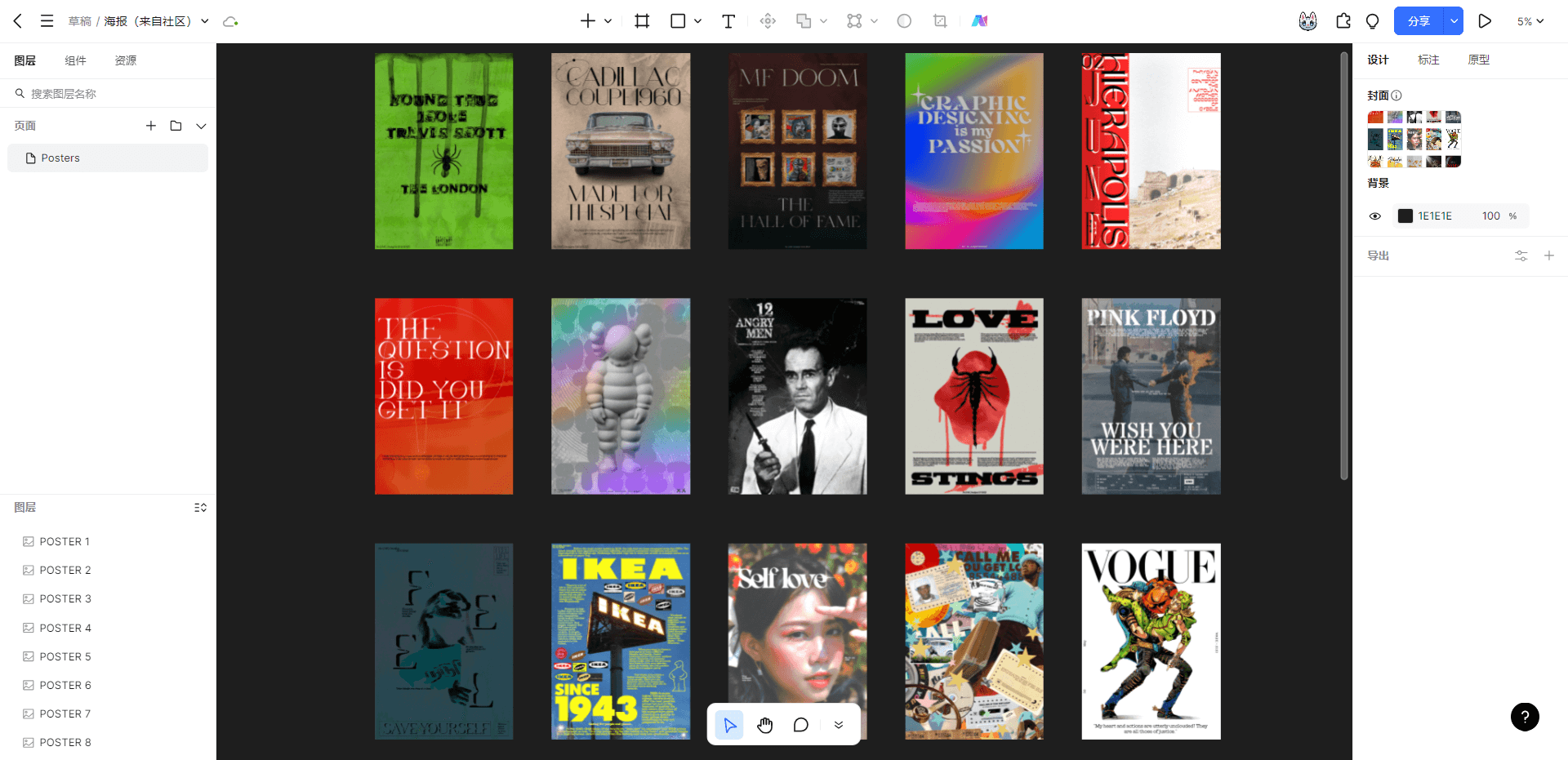
Task: Click the export settings sliders icon
Action: (x=1521, y=256)
